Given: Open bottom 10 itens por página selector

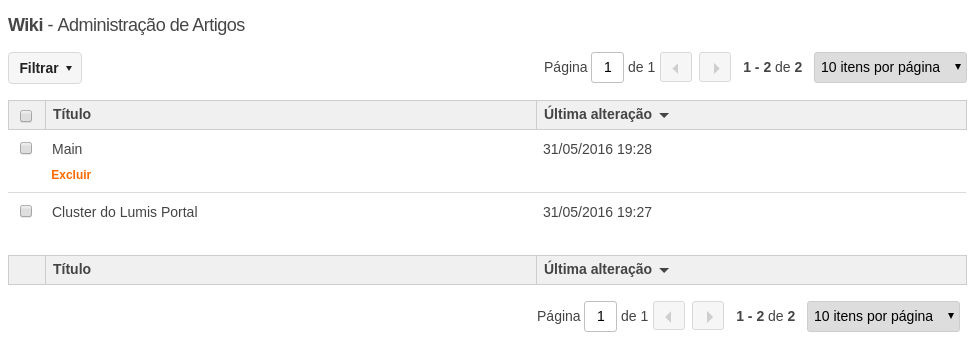Looking at the screenshot, I should (x=883, y=316).
